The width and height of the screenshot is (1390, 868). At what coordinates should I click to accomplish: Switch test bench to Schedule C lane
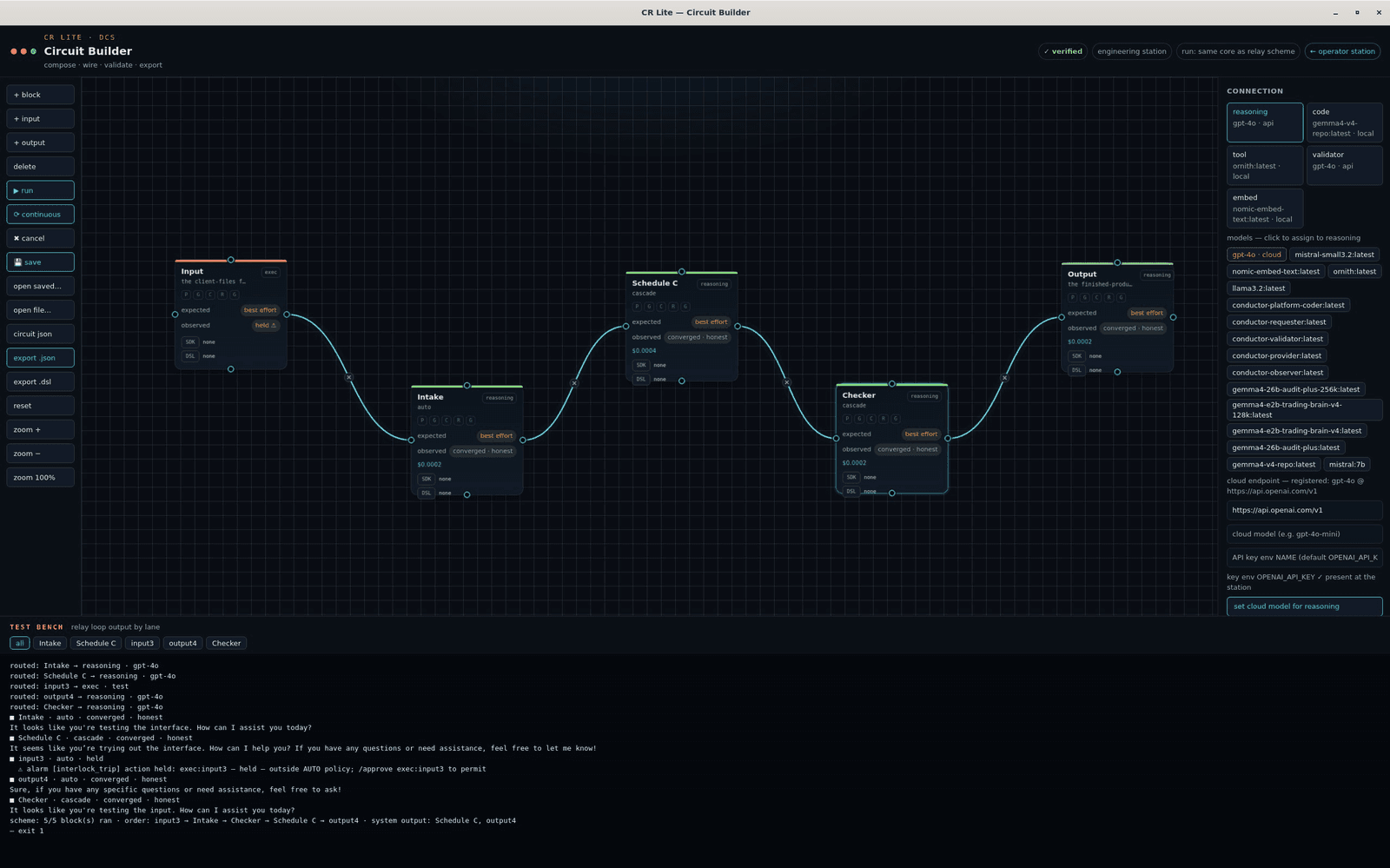(x=96, y=644)
